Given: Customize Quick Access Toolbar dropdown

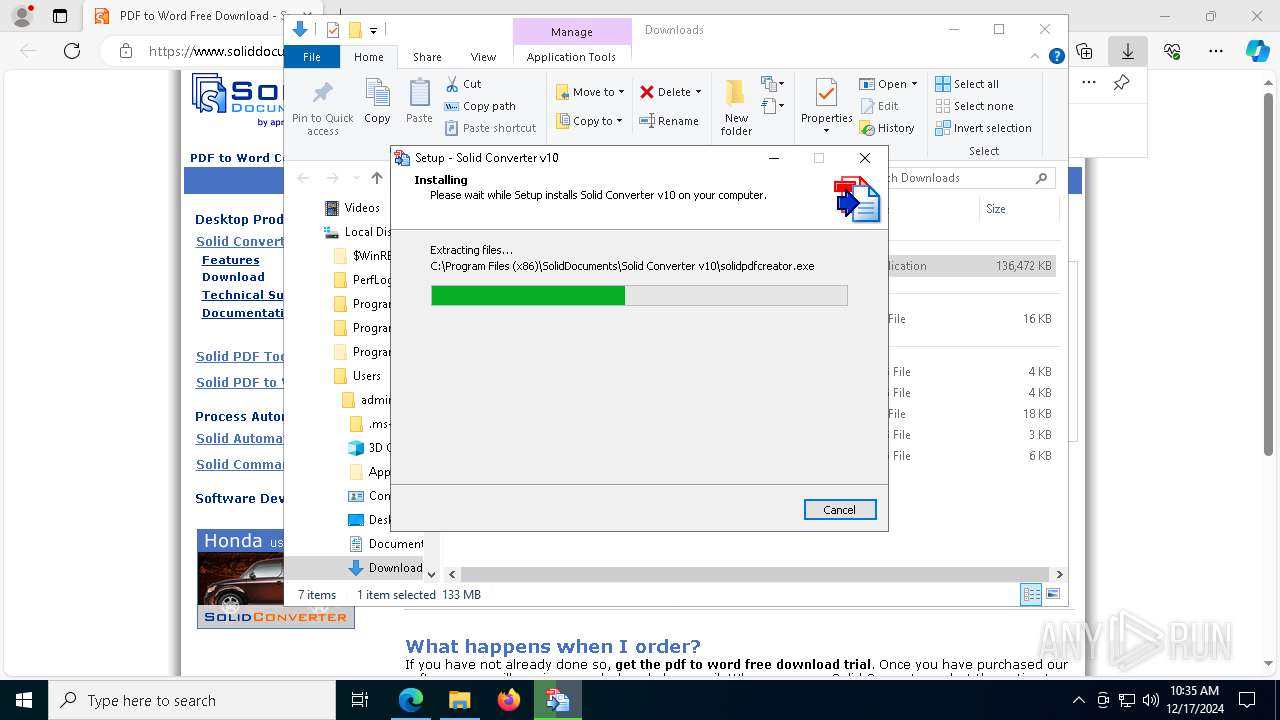Looking at the screenshot, I should pyautogui.click(x=373, y=30).
